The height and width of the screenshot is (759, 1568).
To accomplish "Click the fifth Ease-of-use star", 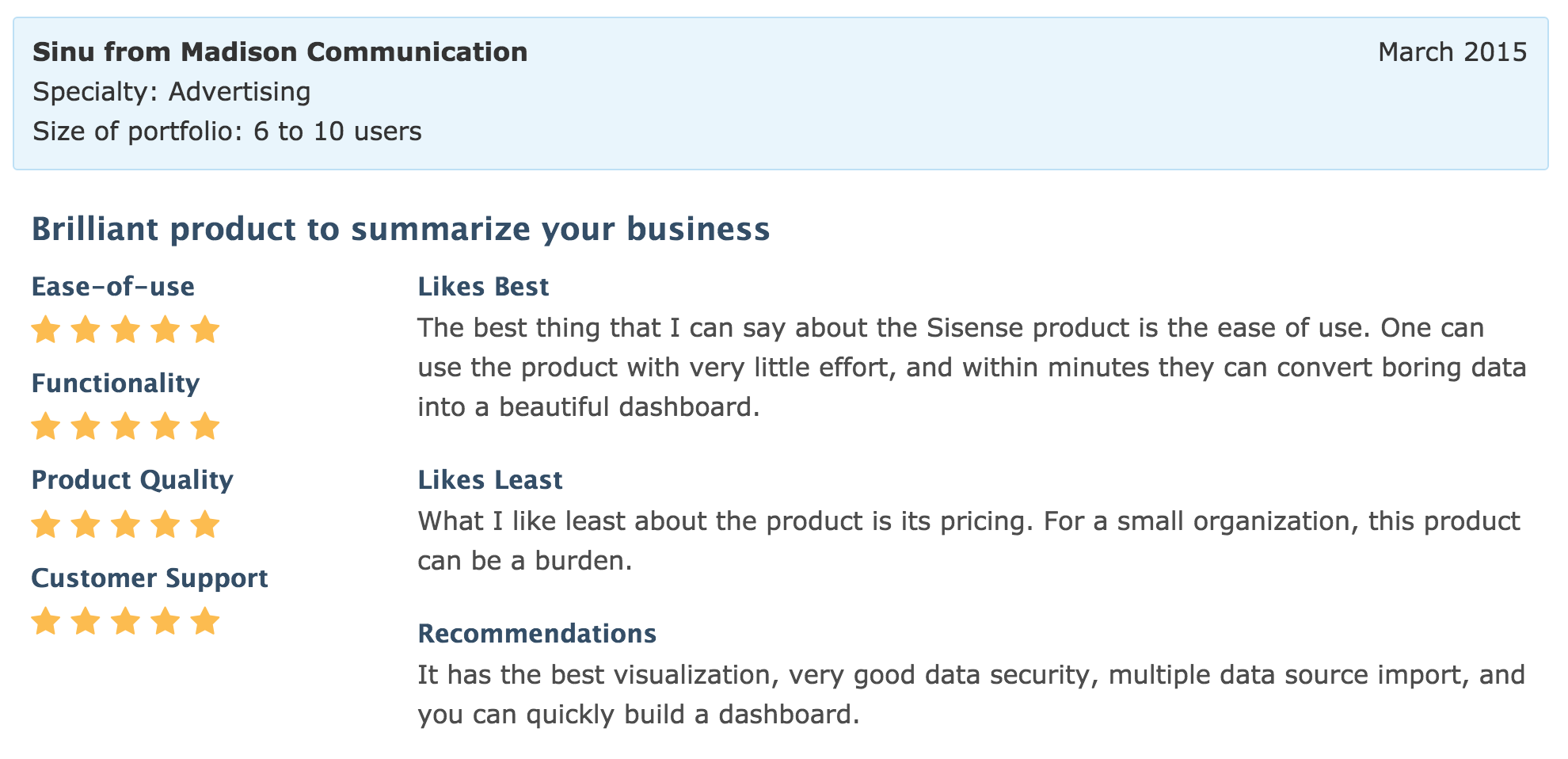I will [204, 330].
